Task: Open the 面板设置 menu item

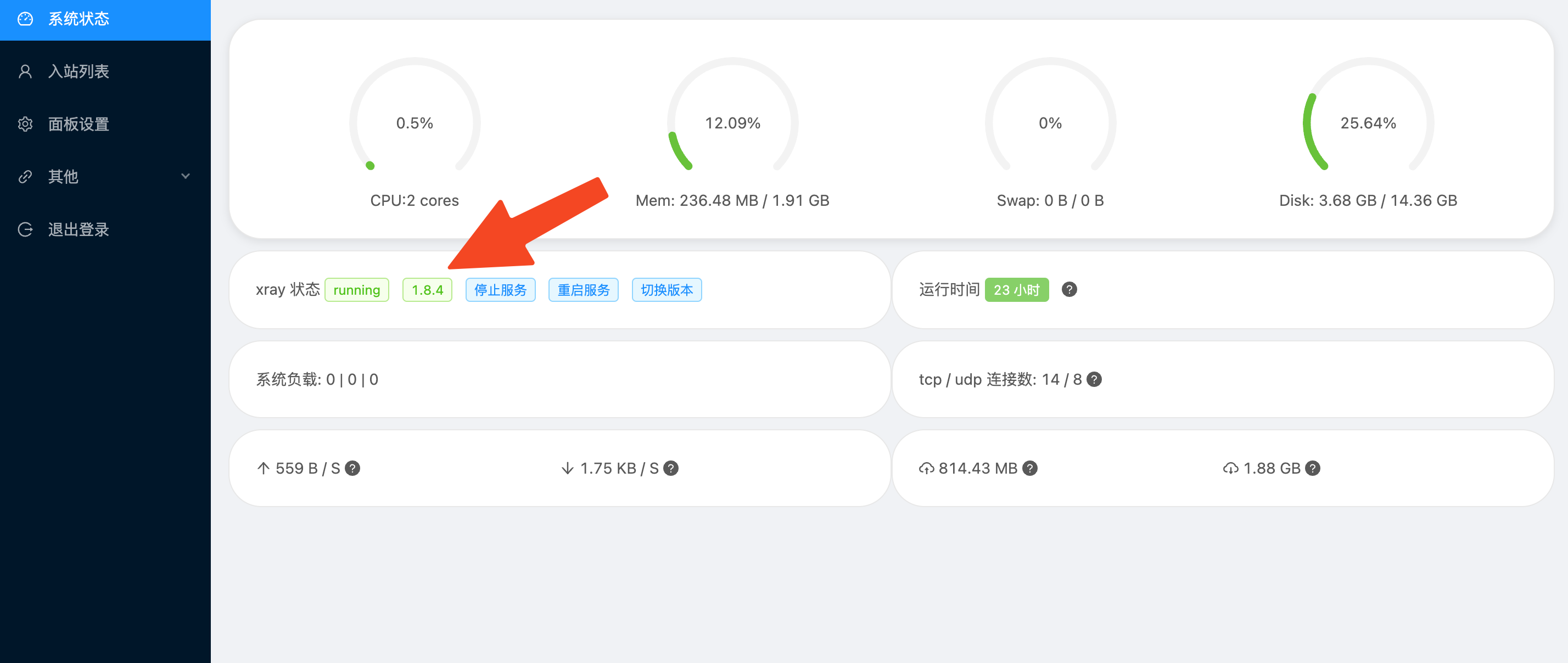Action: (79, 124)
